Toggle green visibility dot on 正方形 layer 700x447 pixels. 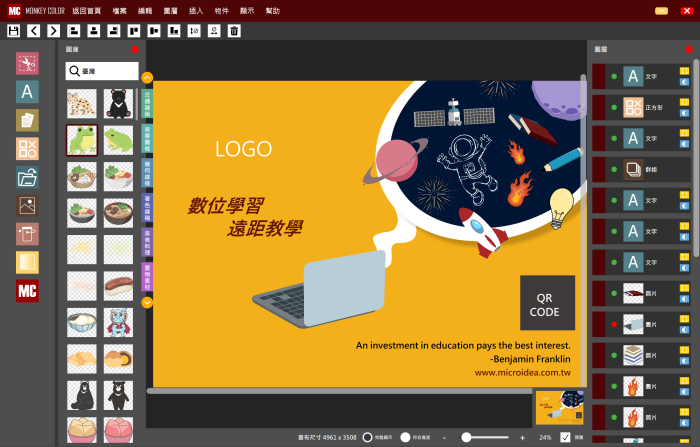[614, 107]
